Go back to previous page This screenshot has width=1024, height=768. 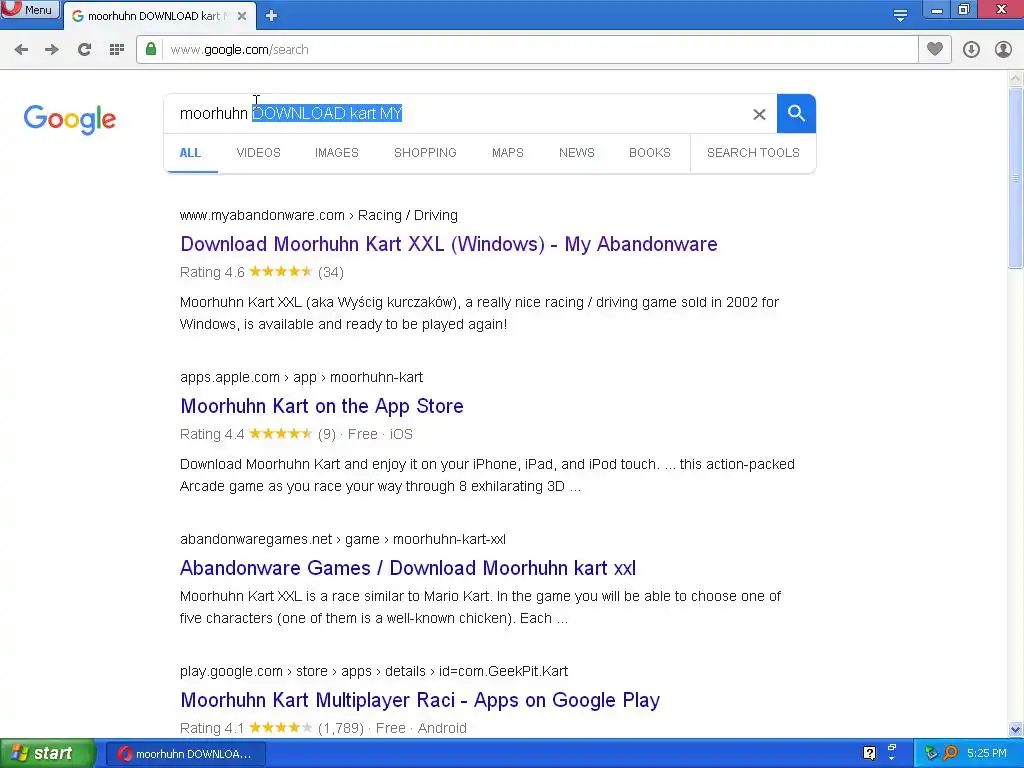click(x=21, y=50)
